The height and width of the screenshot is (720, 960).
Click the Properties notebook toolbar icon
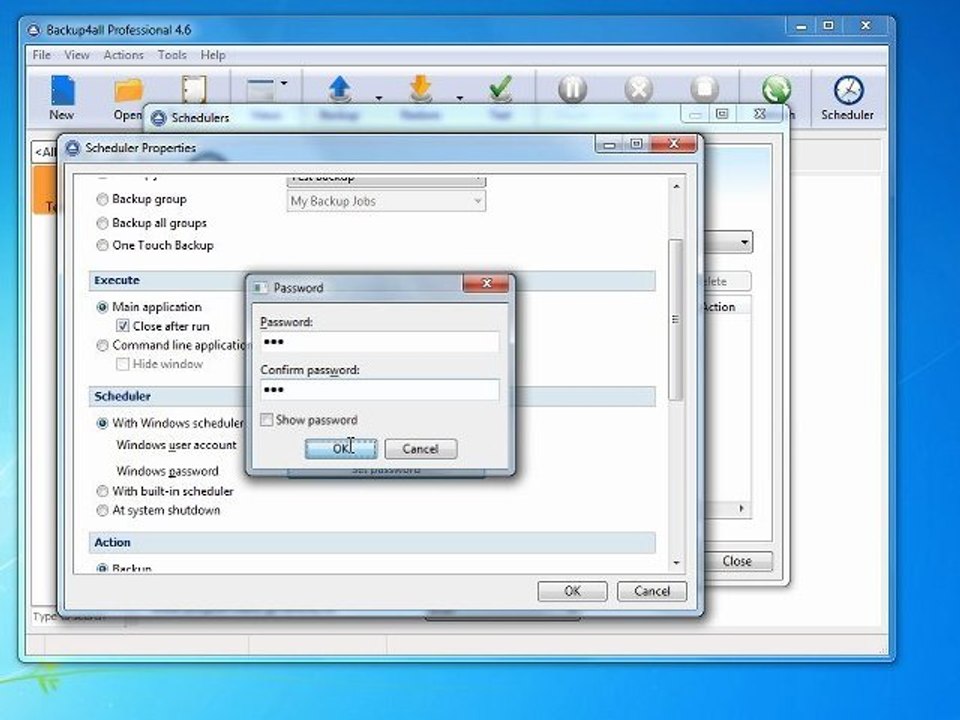click(194, 89)
